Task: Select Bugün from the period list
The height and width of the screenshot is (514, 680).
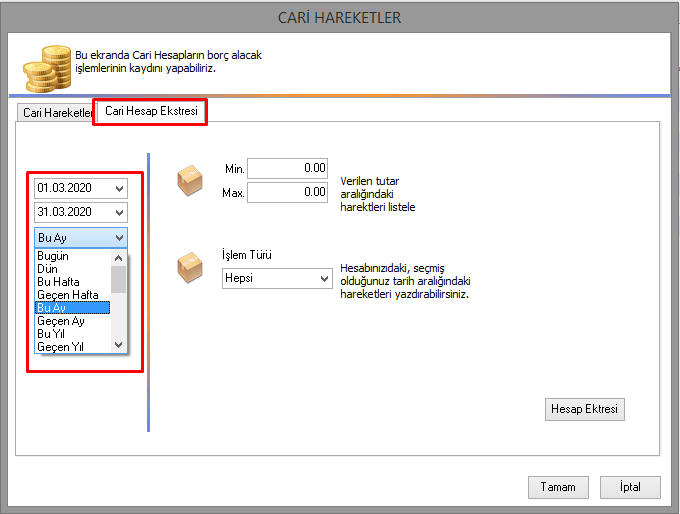Action: pos(53,257)
